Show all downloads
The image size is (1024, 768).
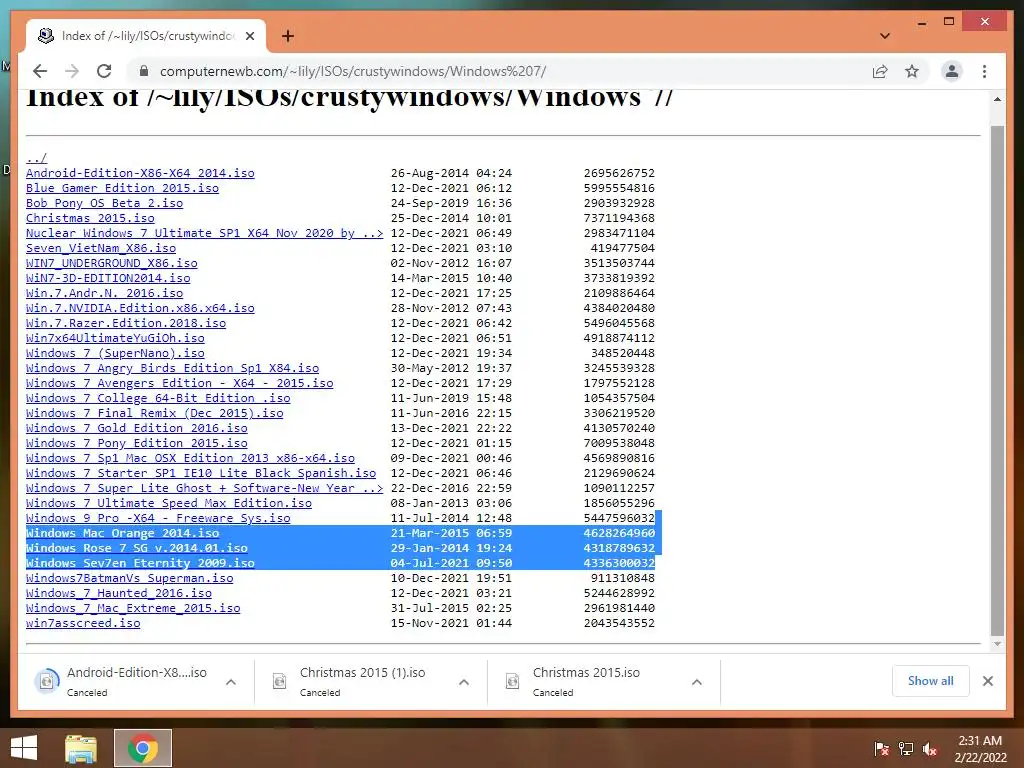pyautogui.click(x=931, y=681)
